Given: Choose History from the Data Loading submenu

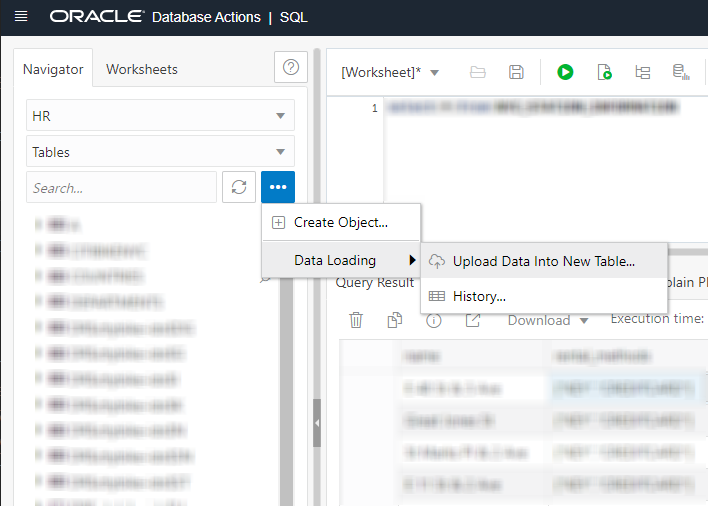Looking at the screenshot, I should [x=479, y=296].
